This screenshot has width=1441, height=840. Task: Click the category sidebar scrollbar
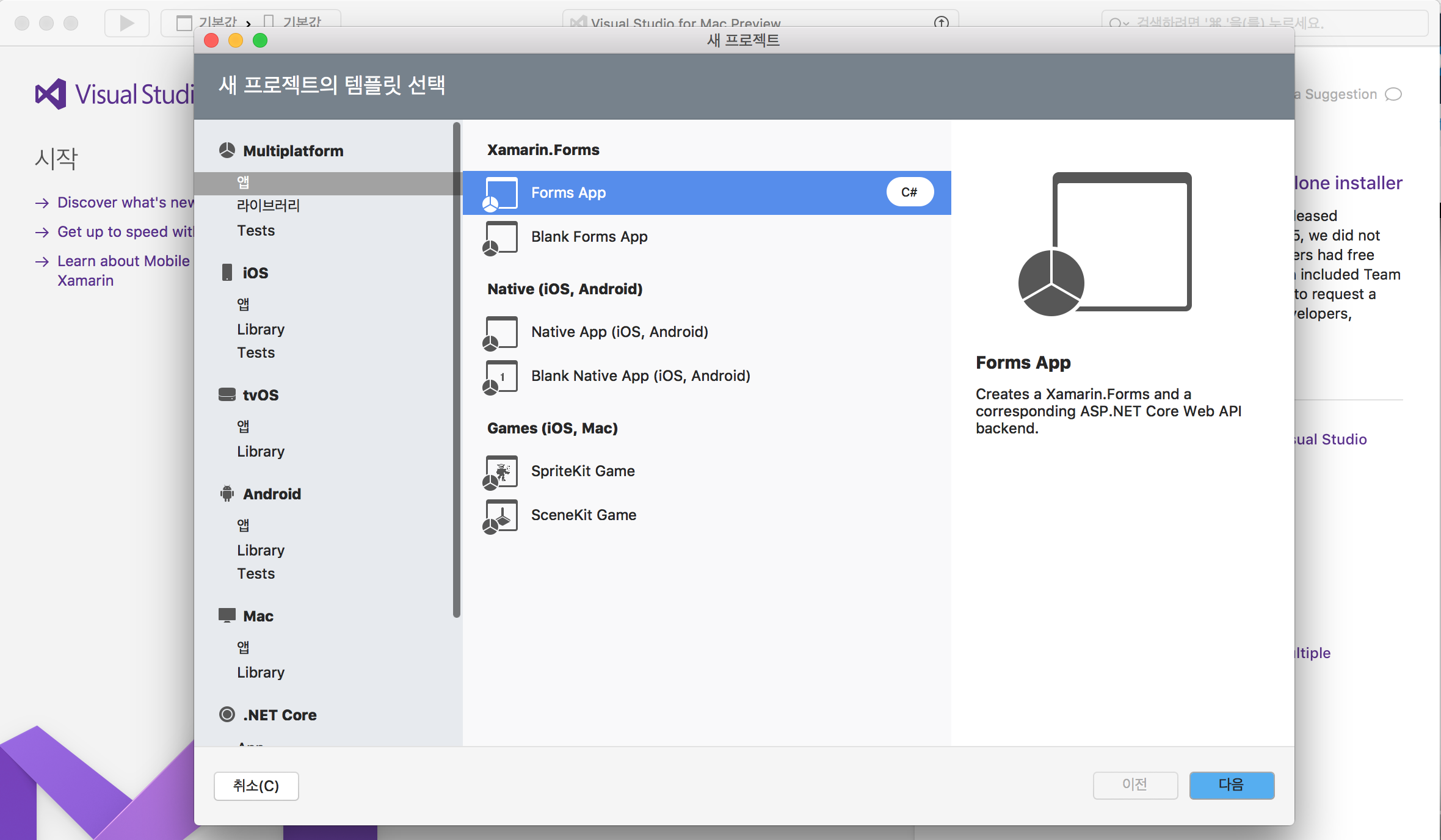(x=456, y=370)
